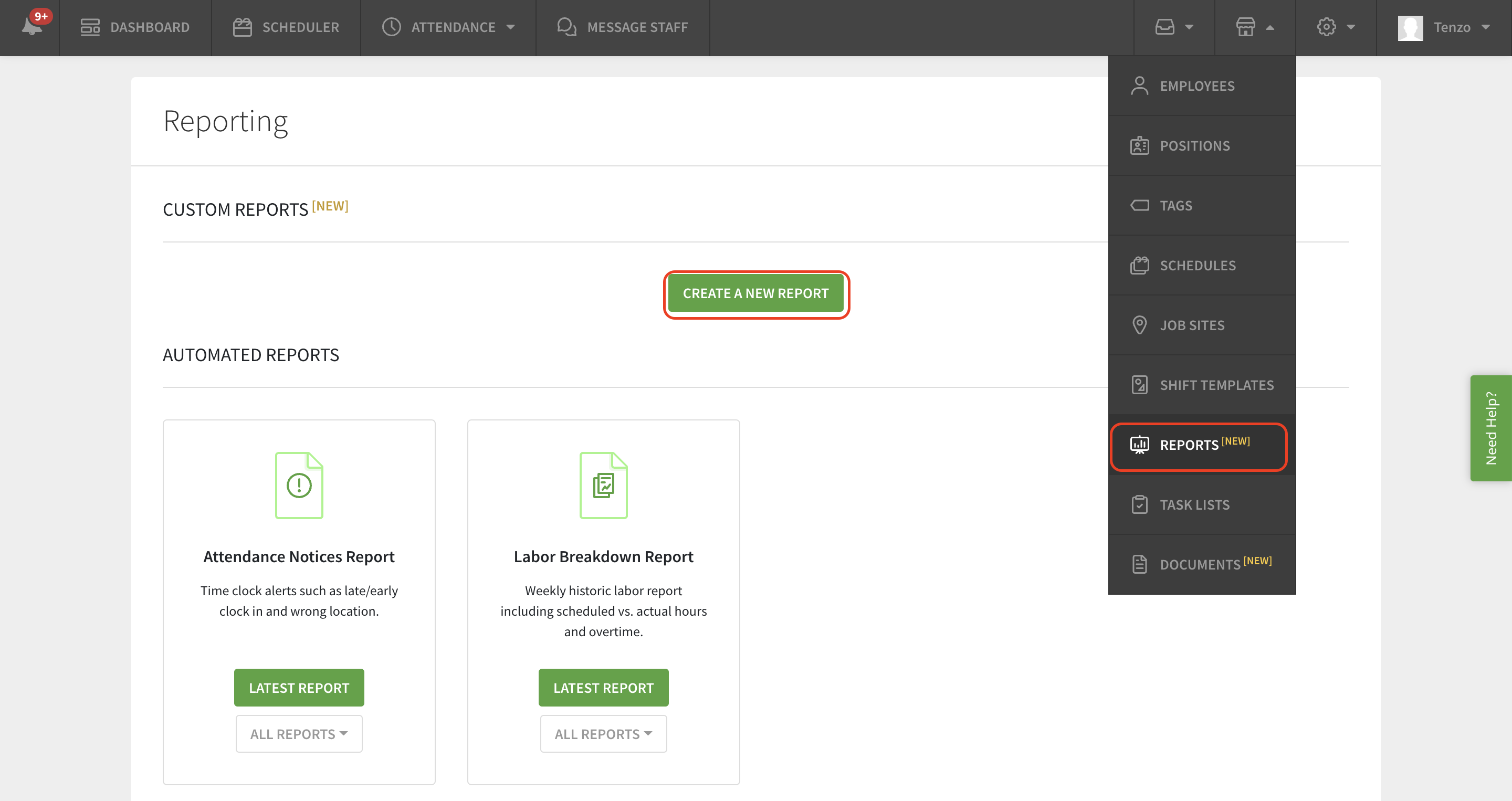Image resolution: width=1512 pixels, height=801 pixels.
Task: Click the Automated Reports heading
Action: (x=250, y=355)
